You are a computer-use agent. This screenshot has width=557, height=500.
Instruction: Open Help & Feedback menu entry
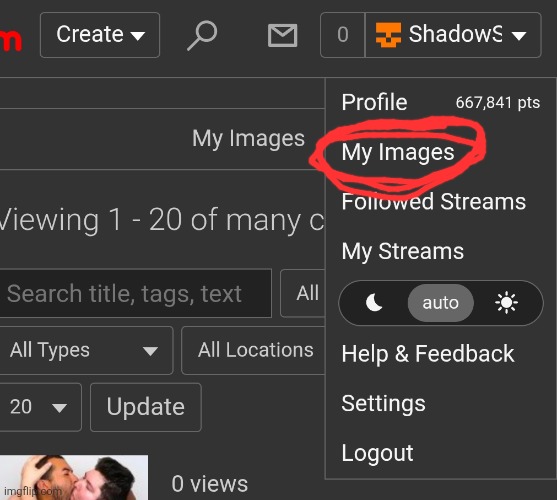428,354
